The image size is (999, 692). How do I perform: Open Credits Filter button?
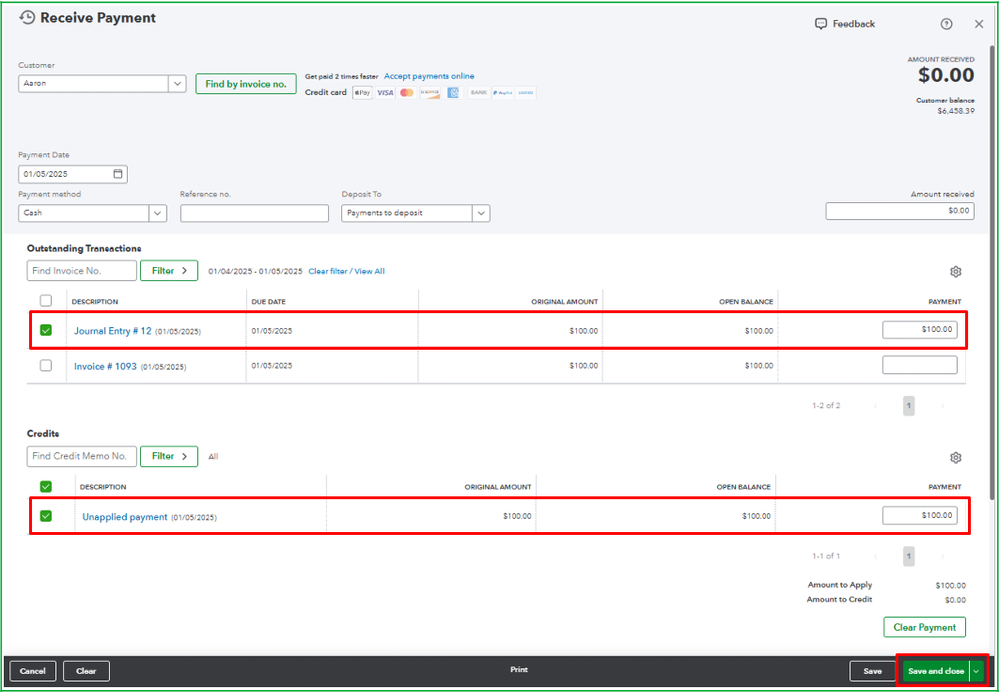coord(169,456)
